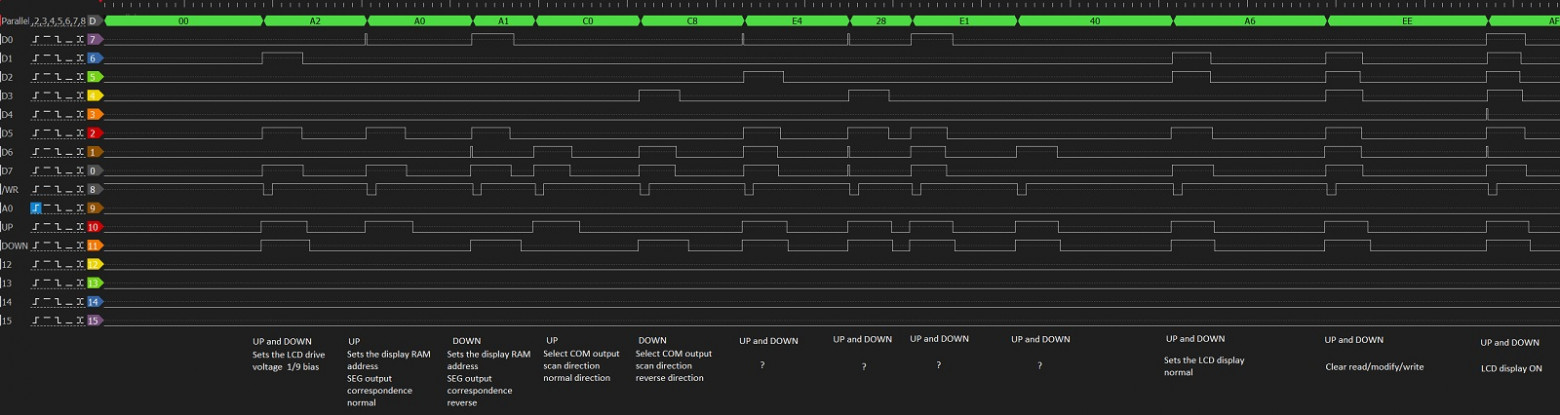This screenshot has width=1560, height=415.
Task: Click the 'Sets the LCD drive voltage 1/9 bias' note
Action: [288, 360]
